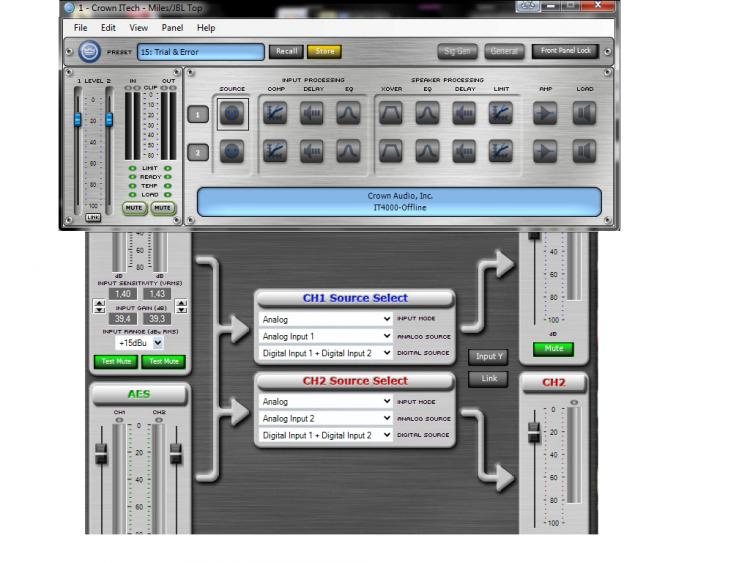Toggle CH1 output Mute button
The width and height of the screenshot is (750, 563).
click(553, 349)
